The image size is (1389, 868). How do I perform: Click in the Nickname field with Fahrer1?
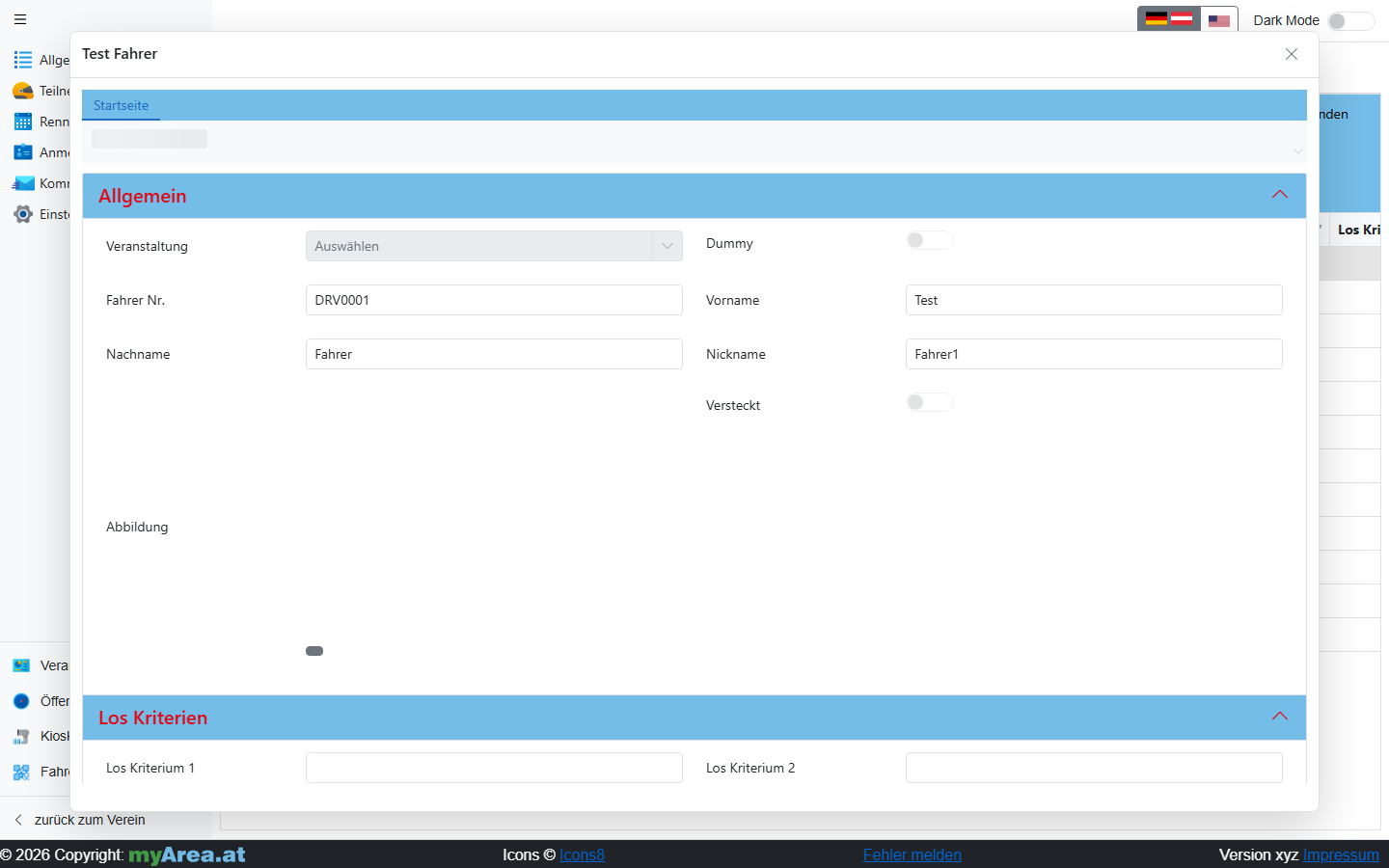click(x=1094, y=354)
